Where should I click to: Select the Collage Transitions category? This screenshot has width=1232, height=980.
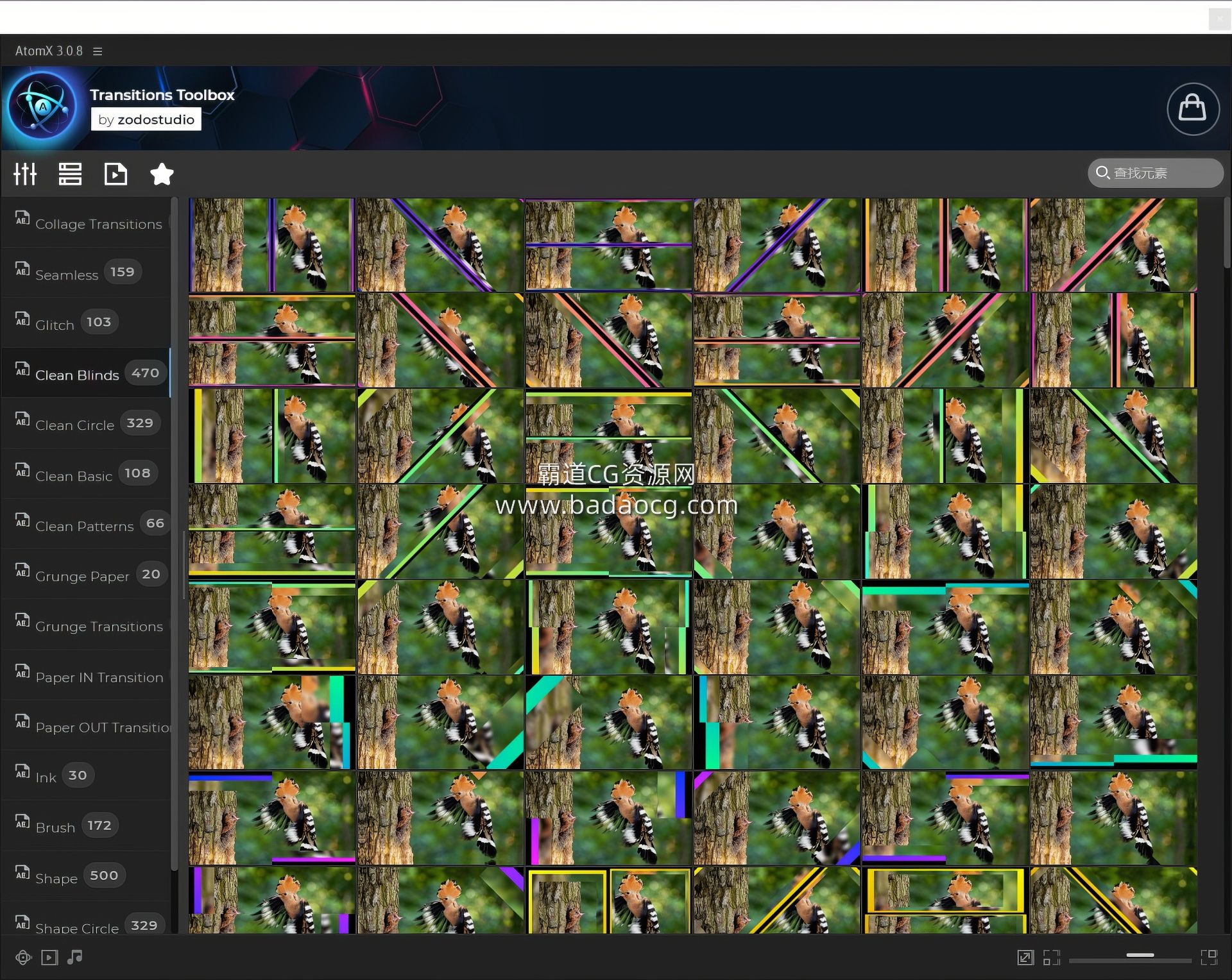(86, 222)
